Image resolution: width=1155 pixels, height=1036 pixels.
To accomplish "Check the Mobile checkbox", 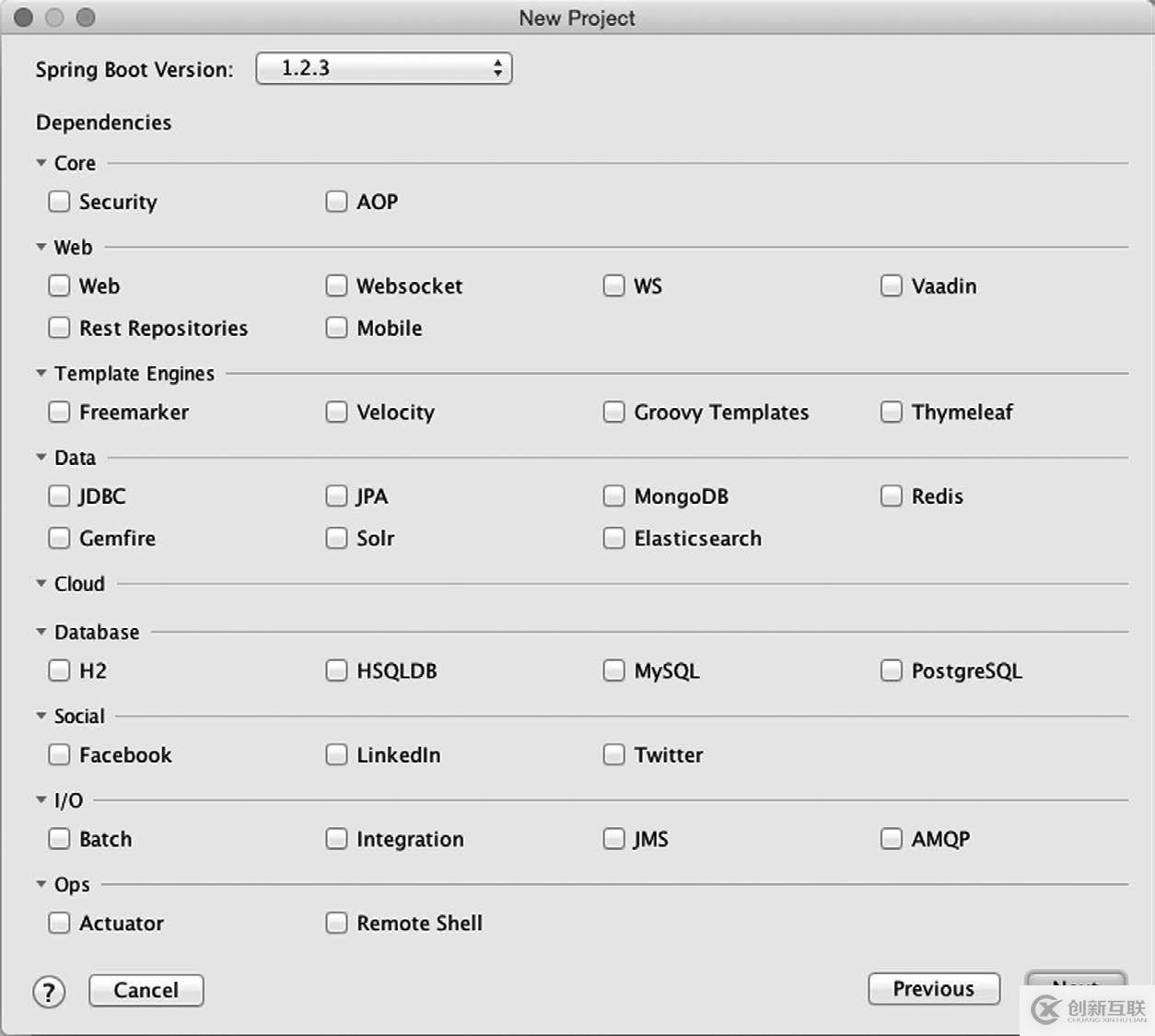I will pos(336,328).
